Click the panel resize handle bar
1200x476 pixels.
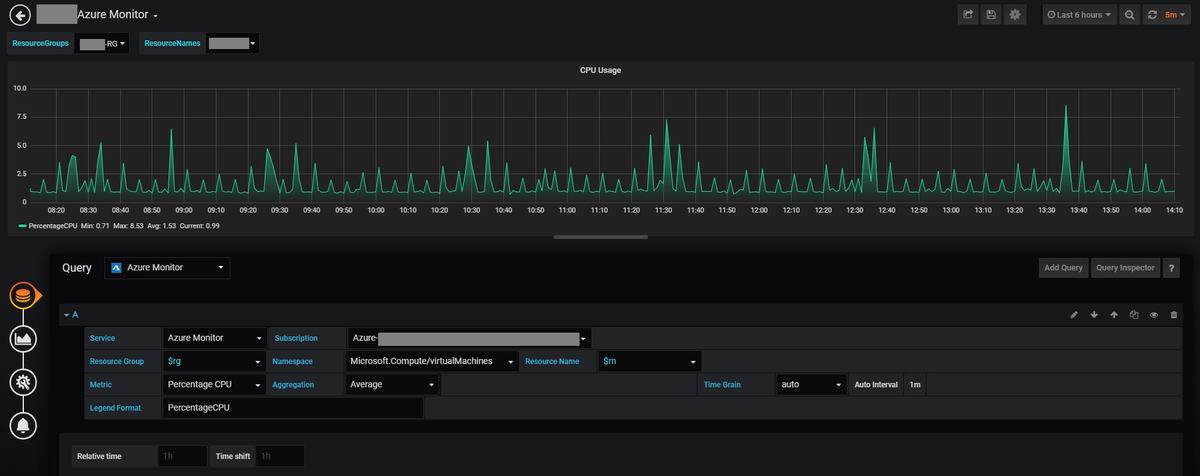[600, 237]
